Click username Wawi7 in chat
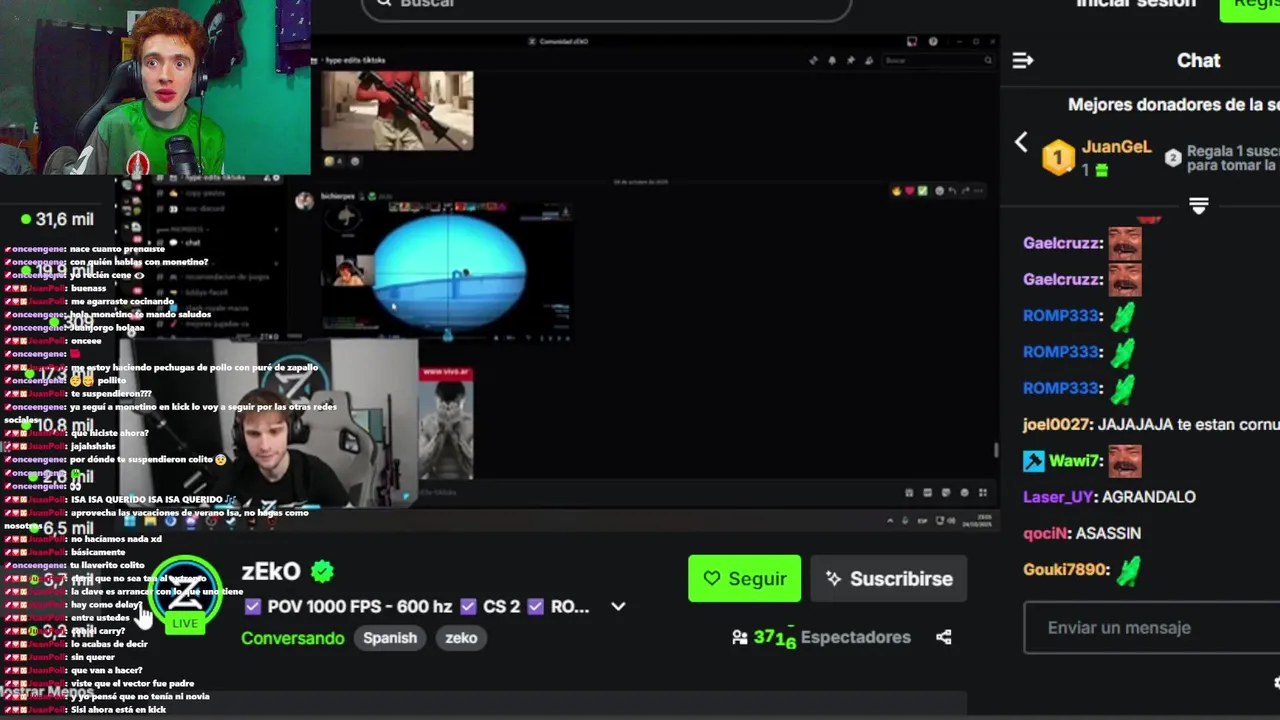Viewport: 1280px width, 720px height. (x=1074, y=461)
